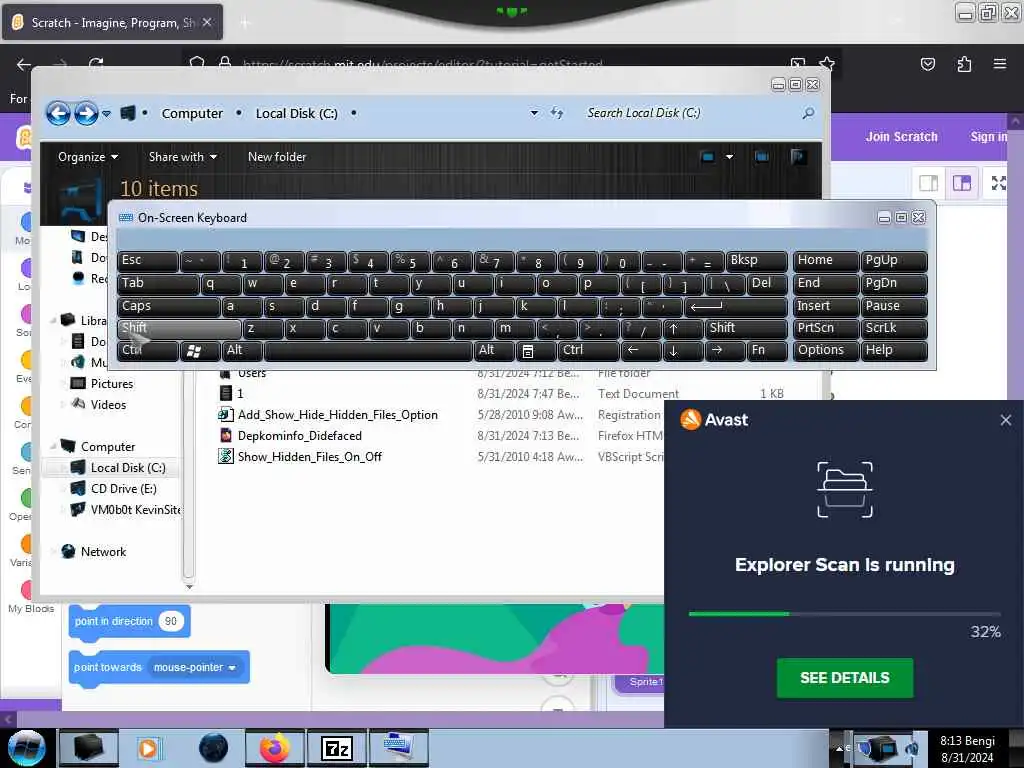
Task: Click the Avast logo in the popup
Action: pyautogui.click(x=691, y=419)
